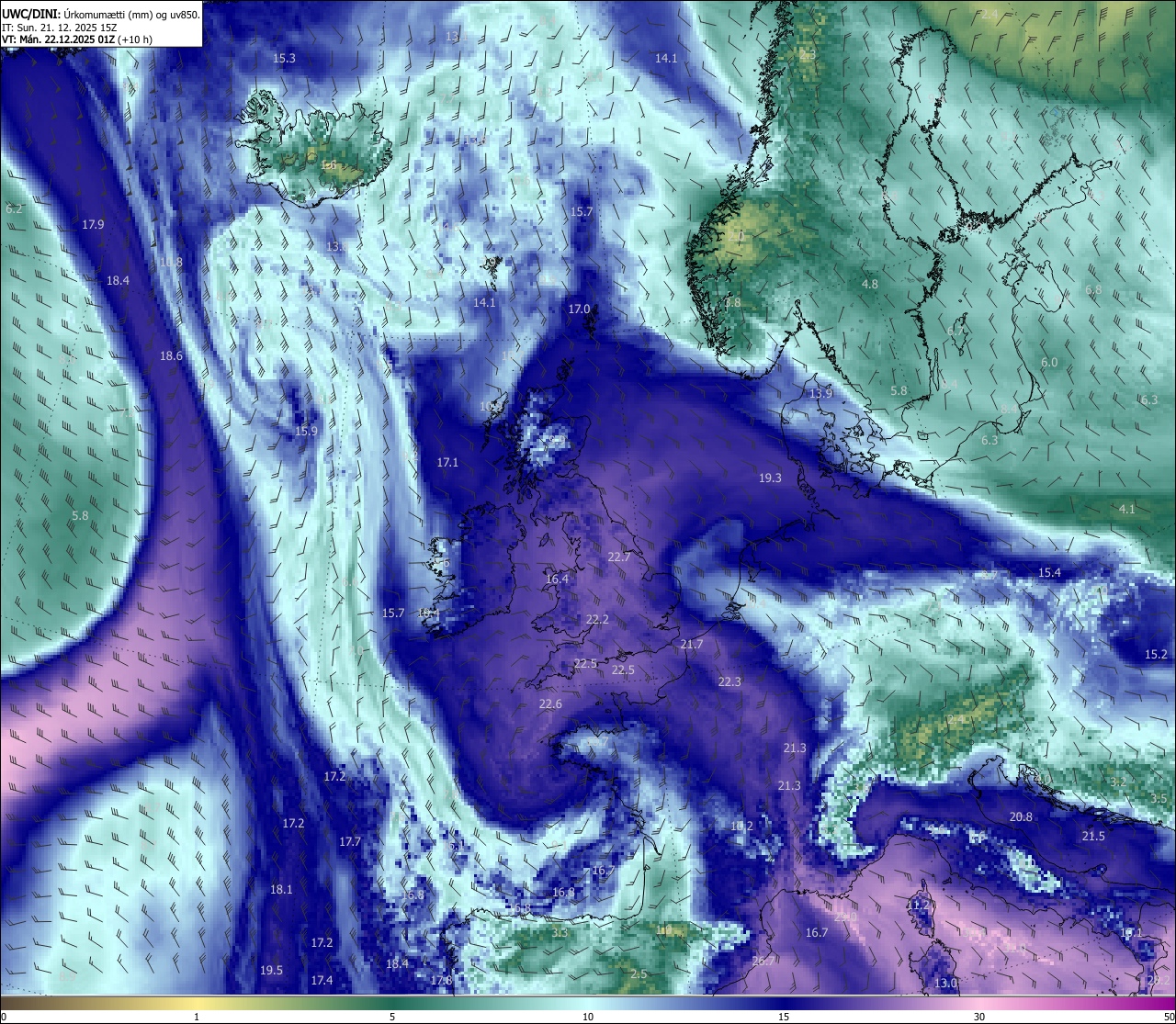Click the 6.0 value over the Baltic
1176x1024 pixels.
[x=1049, y=363]
